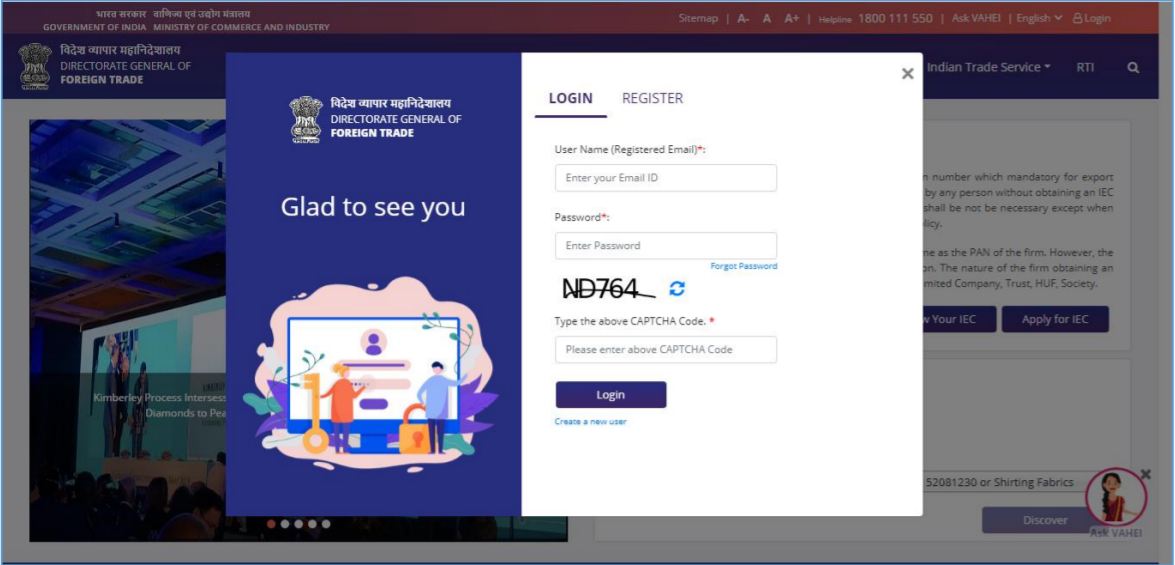Screen dimensions: 1175x565
Task: Click Ask VAHEI link in top bar
Action: point(976,19)
